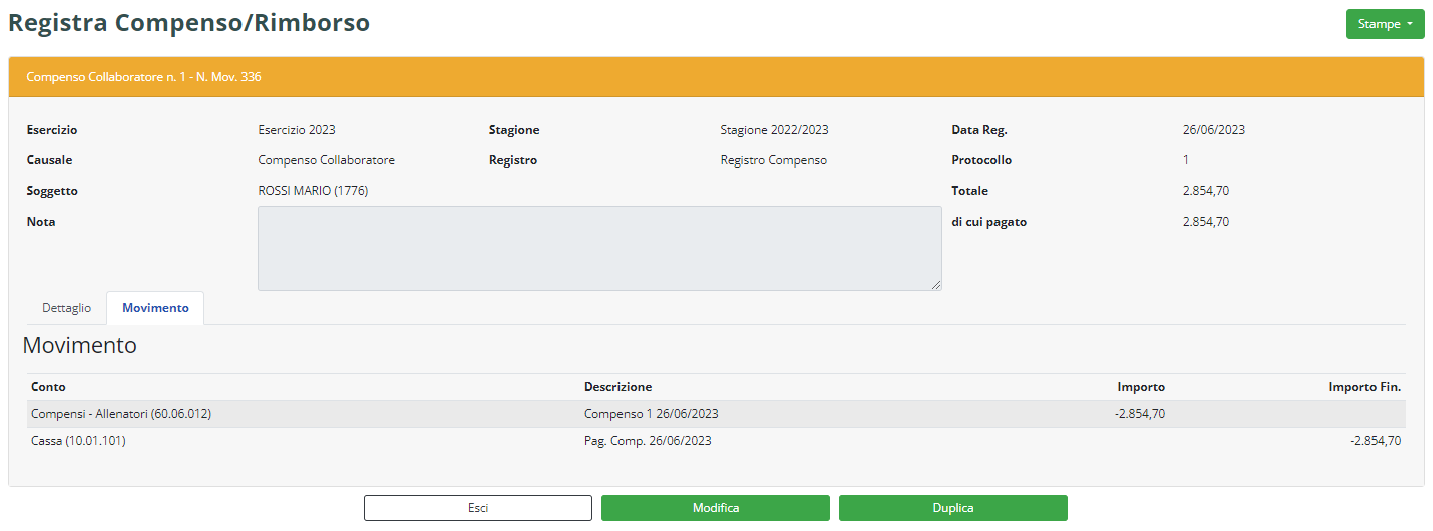Click the Soggetto value ROSSI MARIO (1776)
This screenshot has width=1433, height=531.
pos(313,191)
